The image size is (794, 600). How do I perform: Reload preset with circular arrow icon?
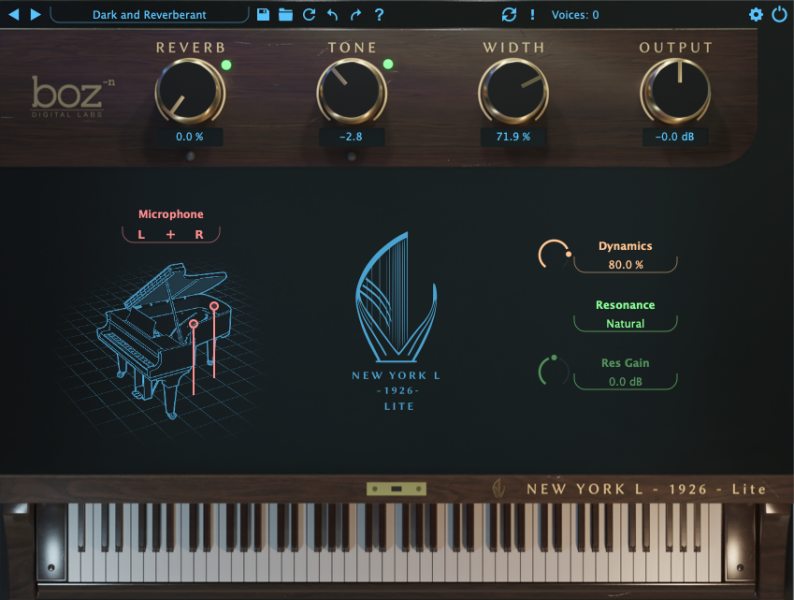point(309,14)
